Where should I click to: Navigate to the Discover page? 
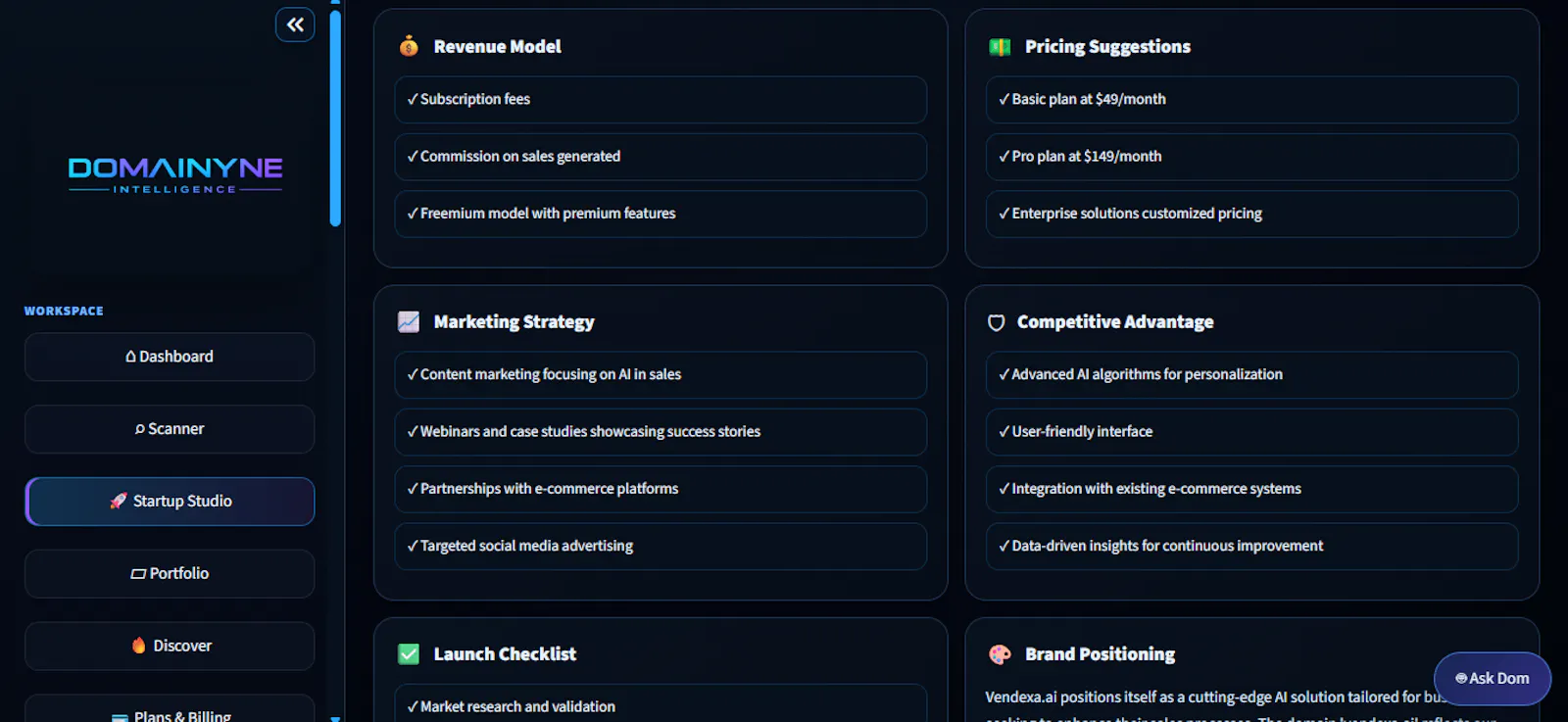click(170, 647)
